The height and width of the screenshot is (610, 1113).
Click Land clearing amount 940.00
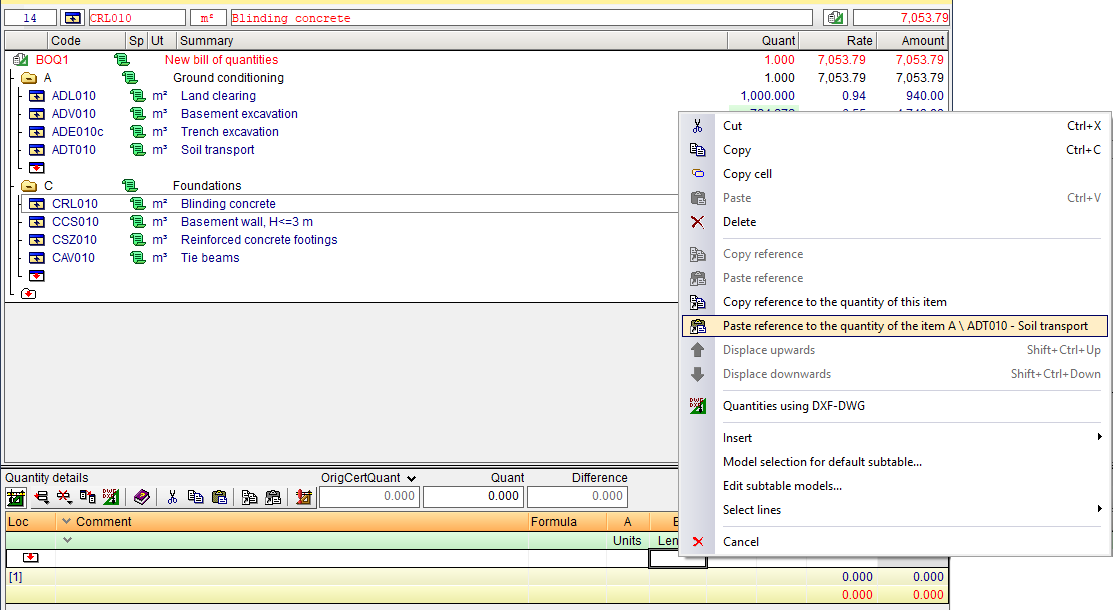pos(924,96)
